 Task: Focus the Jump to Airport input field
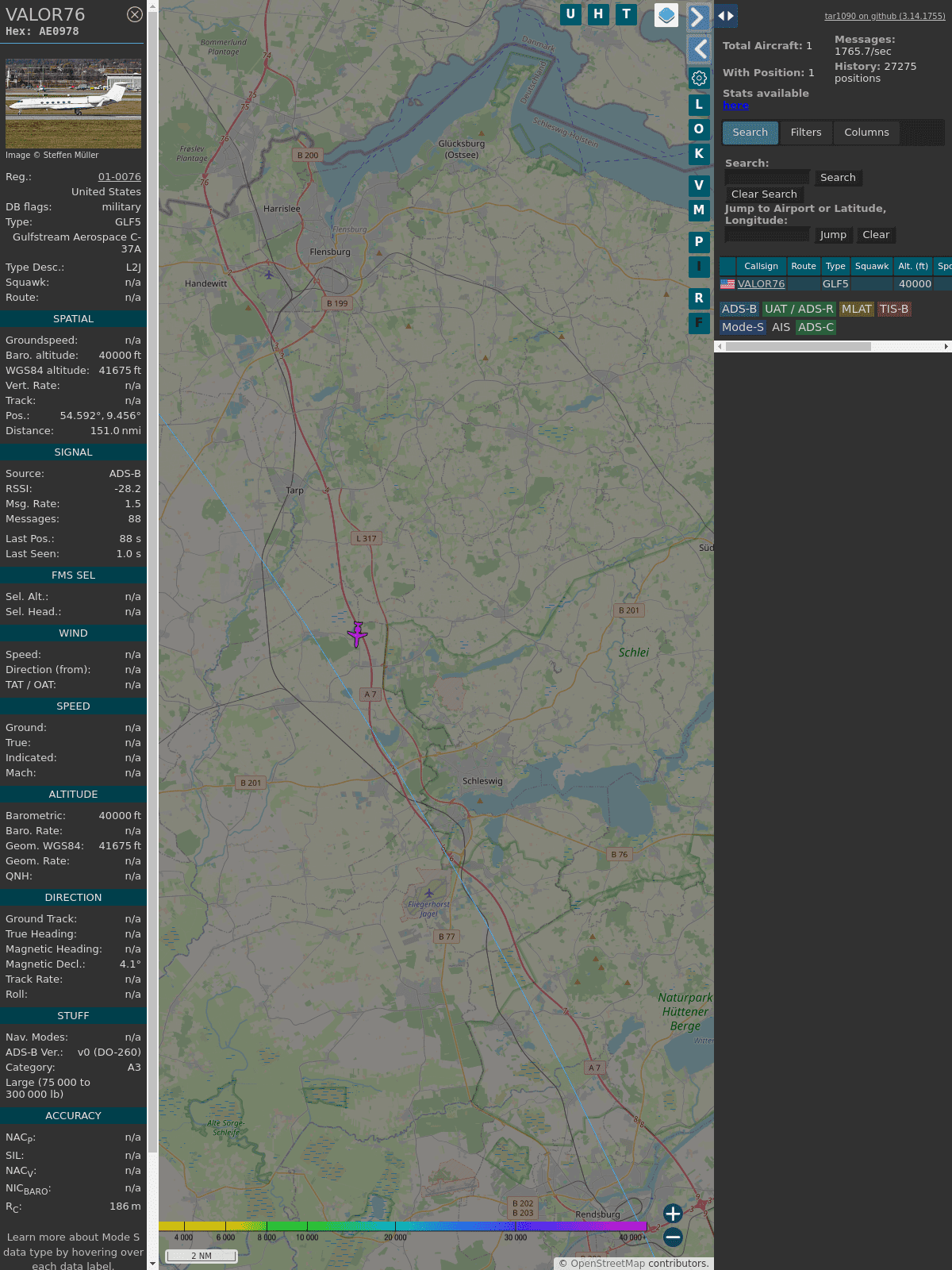767,235
